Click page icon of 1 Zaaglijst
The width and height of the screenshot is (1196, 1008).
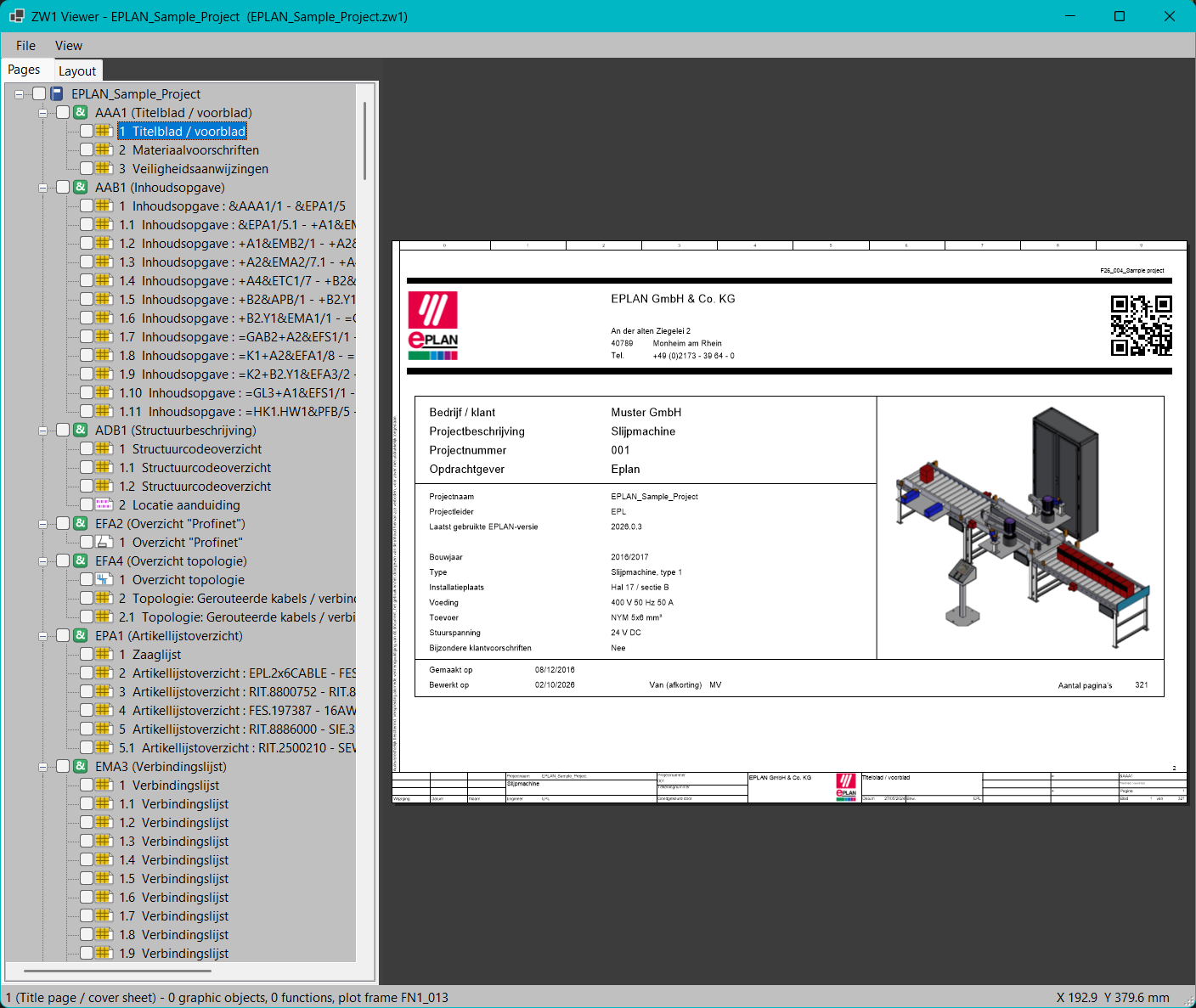[x=104, y=655]
